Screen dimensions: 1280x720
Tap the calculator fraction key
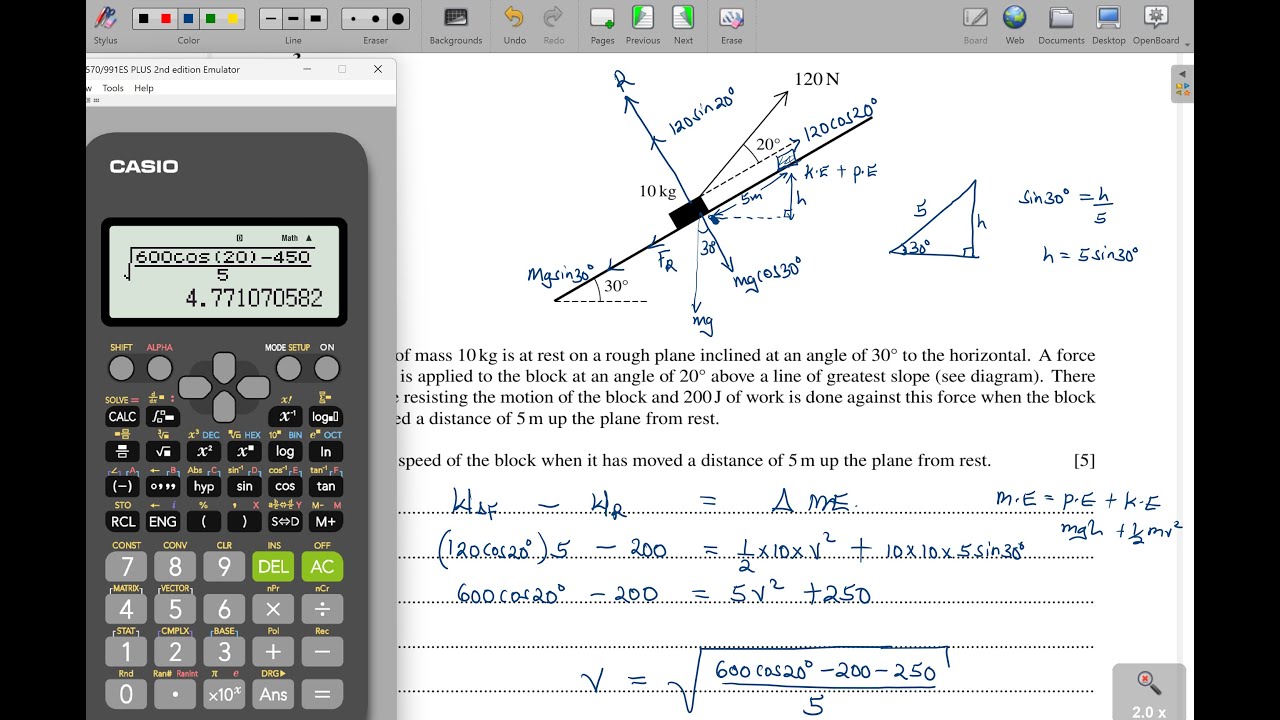coord(122,451)
